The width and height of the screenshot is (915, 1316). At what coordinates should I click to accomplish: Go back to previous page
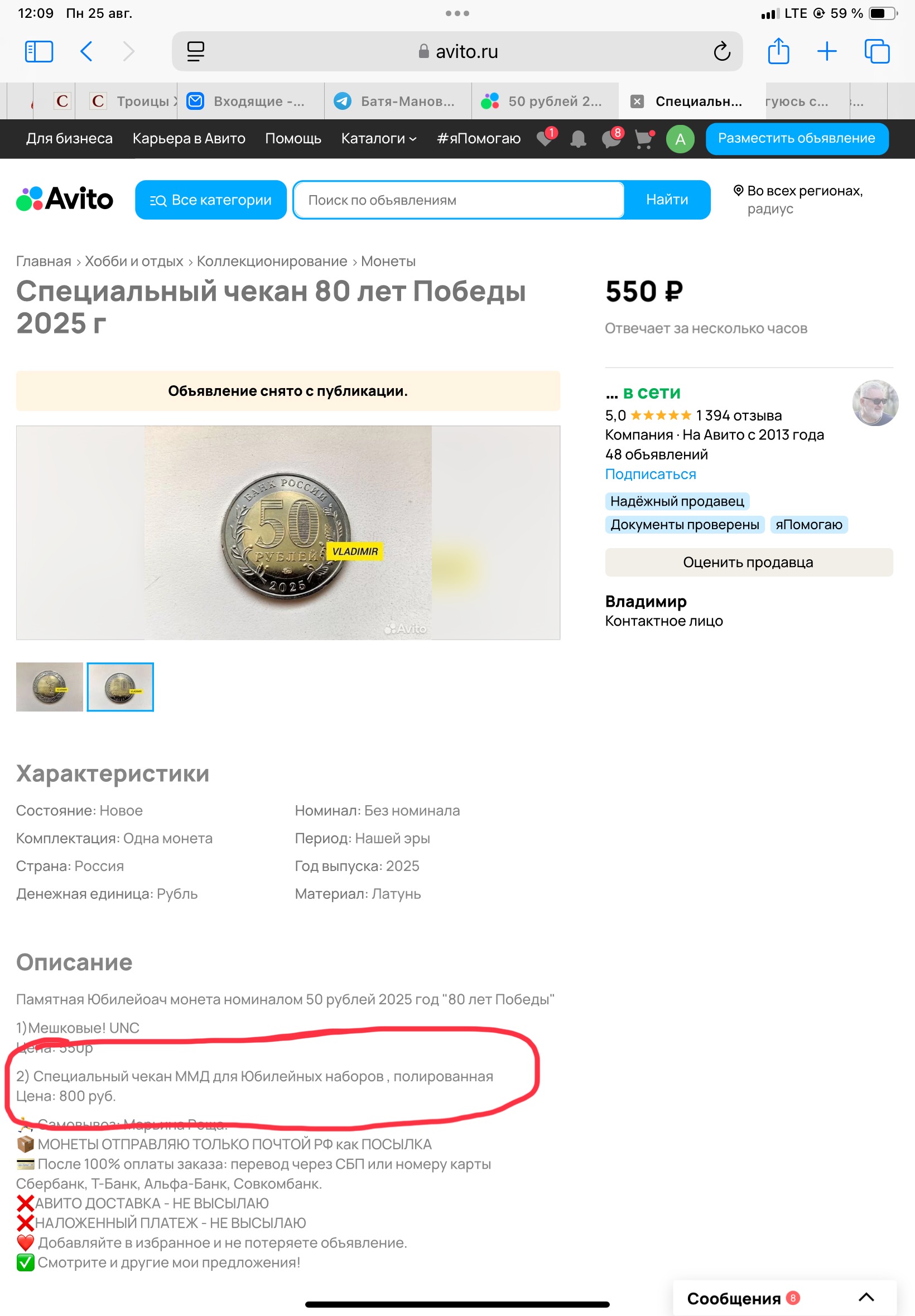(86, 51)
